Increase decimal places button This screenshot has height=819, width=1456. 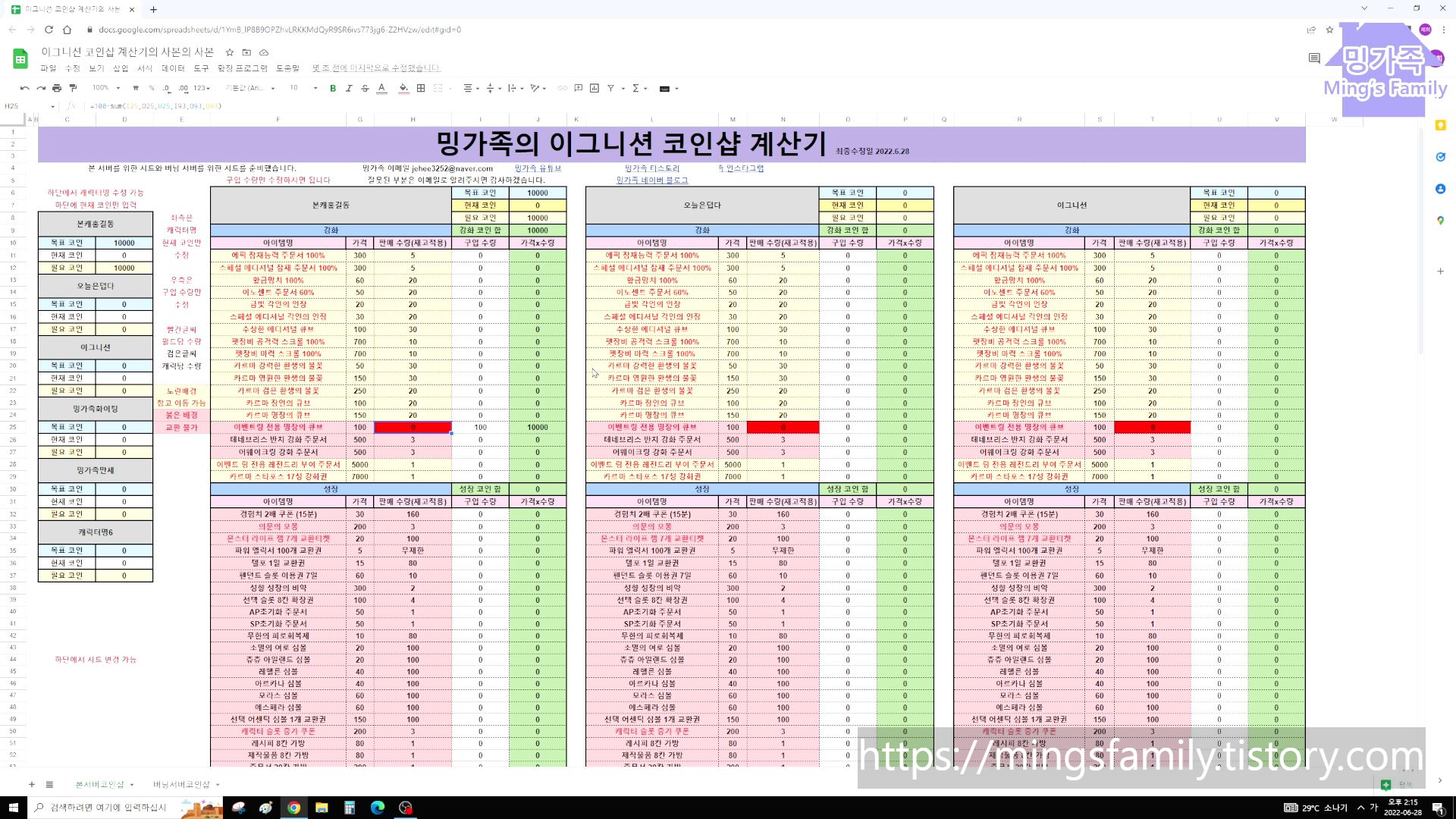[x=183, y=88]
